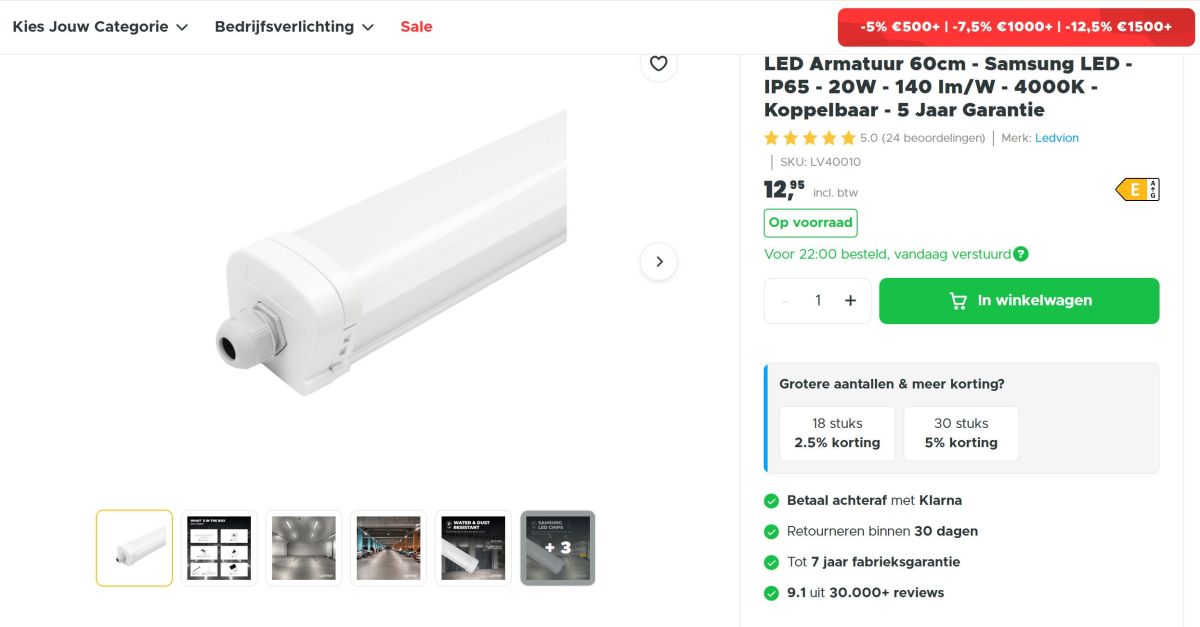Click the quantity number input field

coord(818,301)
